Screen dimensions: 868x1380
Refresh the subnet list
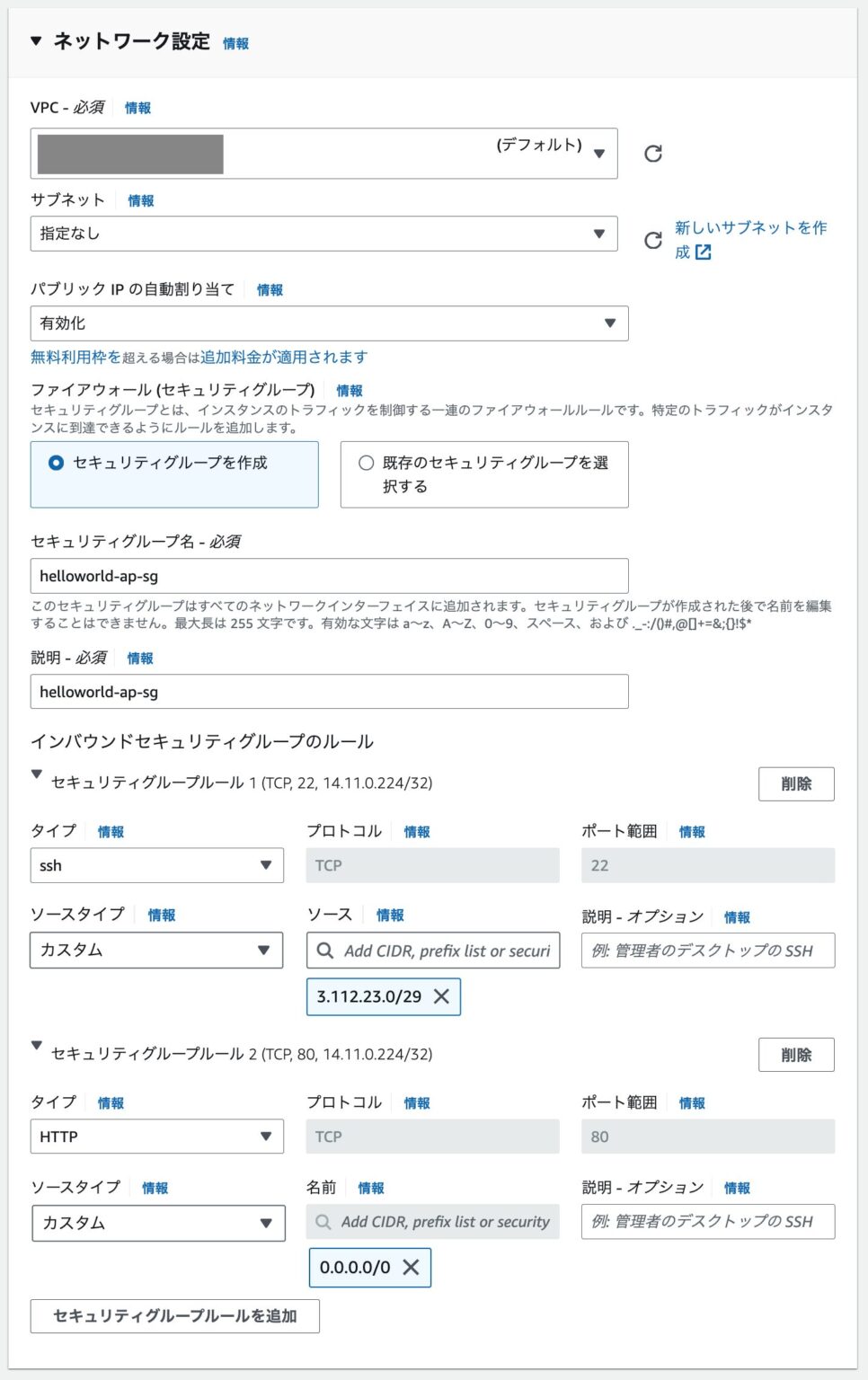pos(651,240)
